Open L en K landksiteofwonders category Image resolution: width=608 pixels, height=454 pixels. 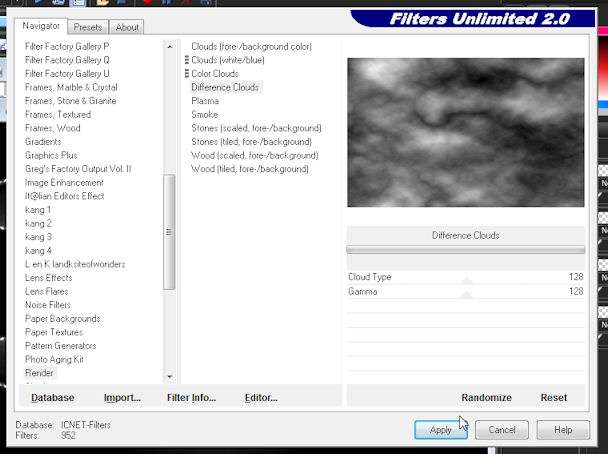tap(75, 264)
